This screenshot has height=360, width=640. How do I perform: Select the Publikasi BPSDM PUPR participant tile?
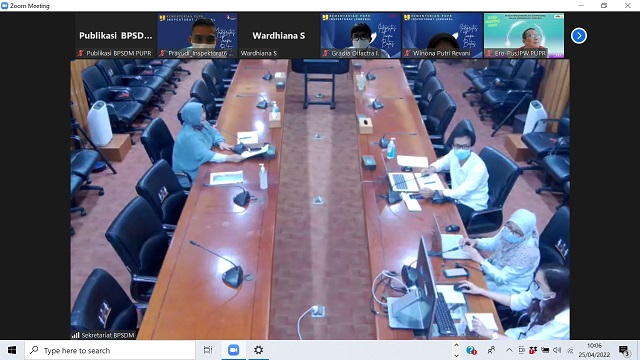[x=116, y=36]
